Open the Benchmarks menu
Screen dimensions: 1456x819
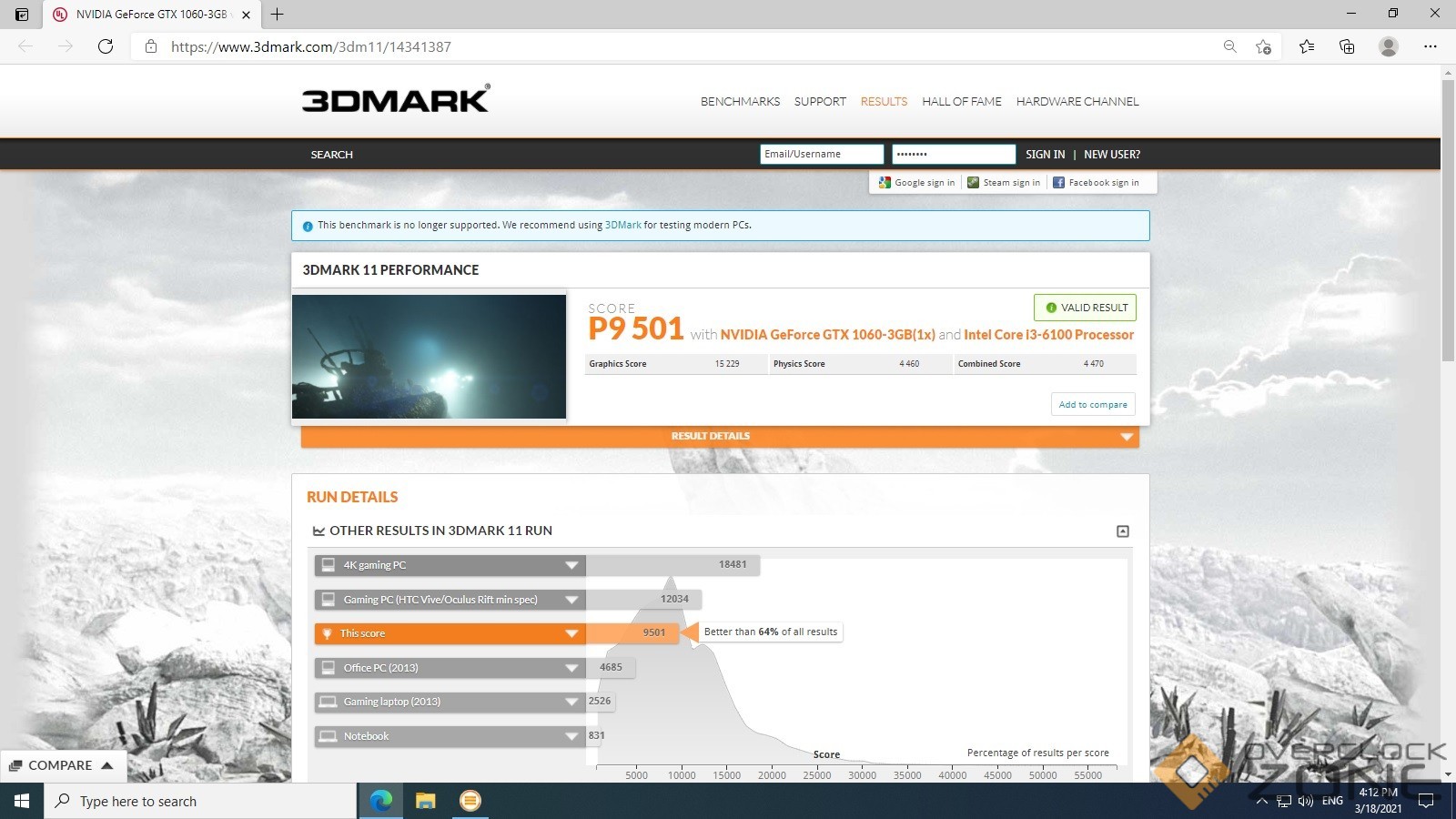tap(740, 102)
